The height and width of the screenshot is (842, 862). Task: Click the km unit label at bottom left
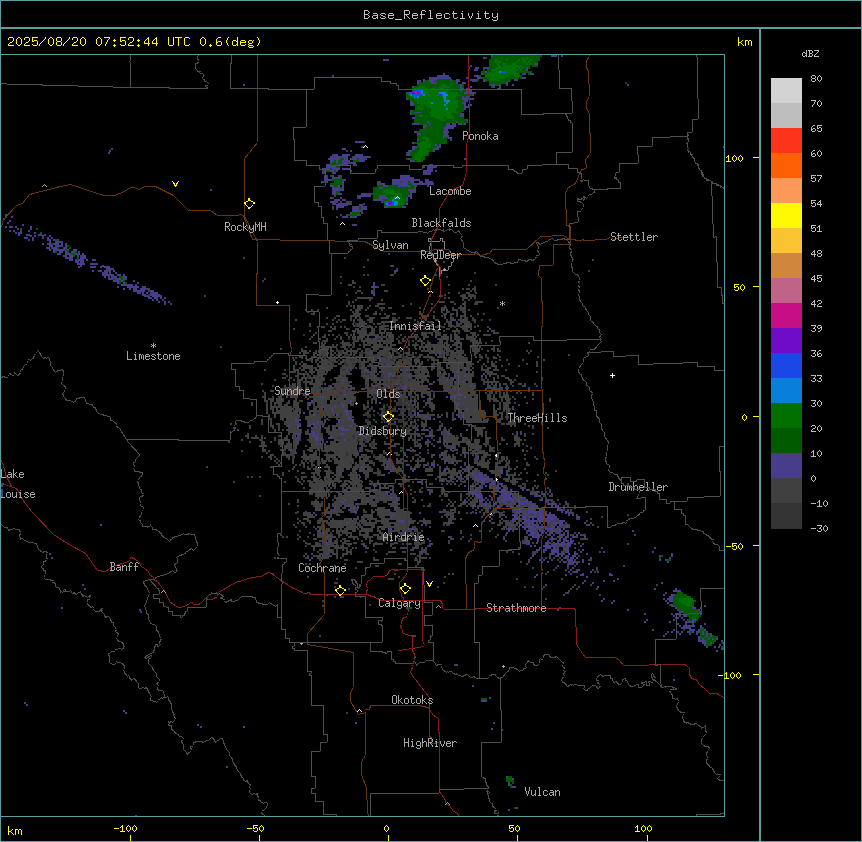[x=15, y=830]
